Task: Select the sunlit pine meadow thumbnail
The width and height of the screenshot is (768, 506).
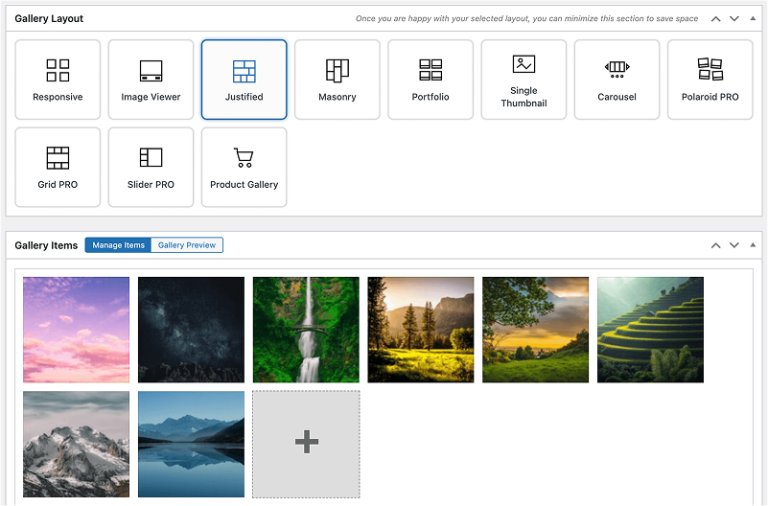Action: point(421,330)
